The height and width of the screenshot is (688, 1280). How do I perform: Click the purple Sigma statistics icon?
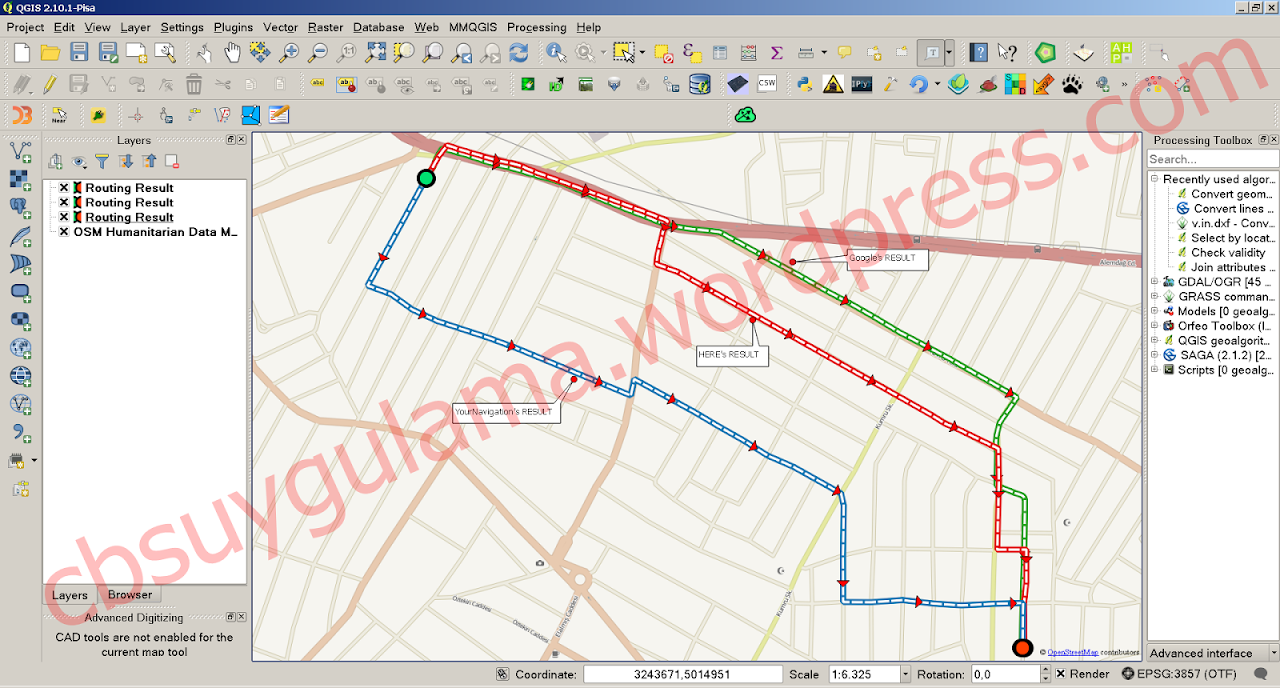777,52
